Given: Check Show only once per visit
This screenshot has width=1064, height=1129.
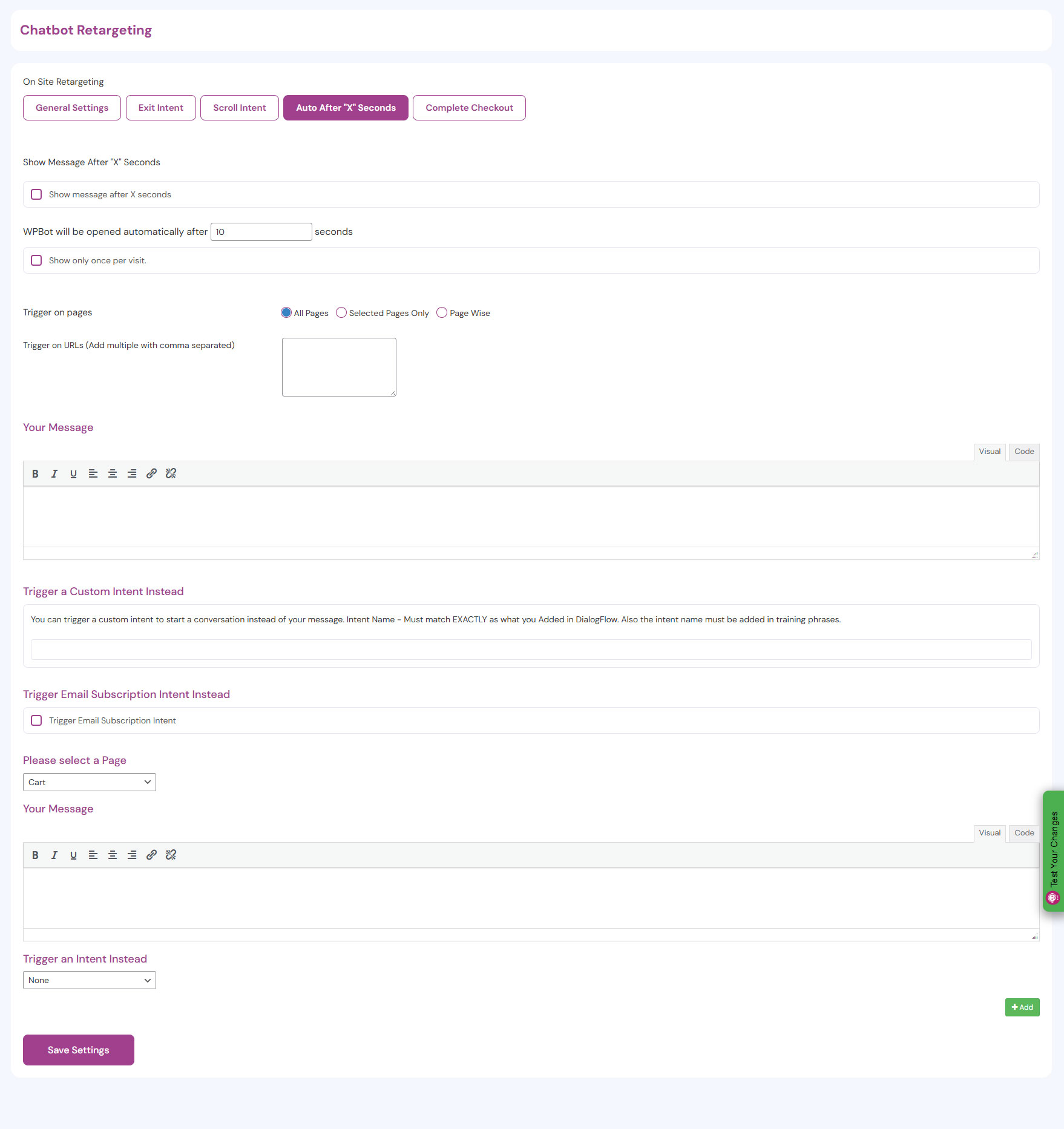Looking at the screenshot, I should click(x=37, y=260).
